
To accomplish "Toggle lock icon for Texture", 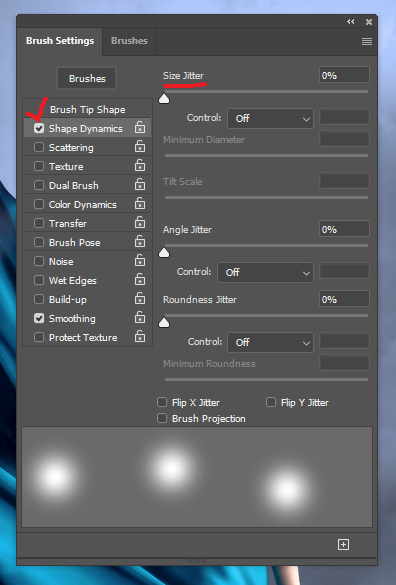I will click(140, 166).
